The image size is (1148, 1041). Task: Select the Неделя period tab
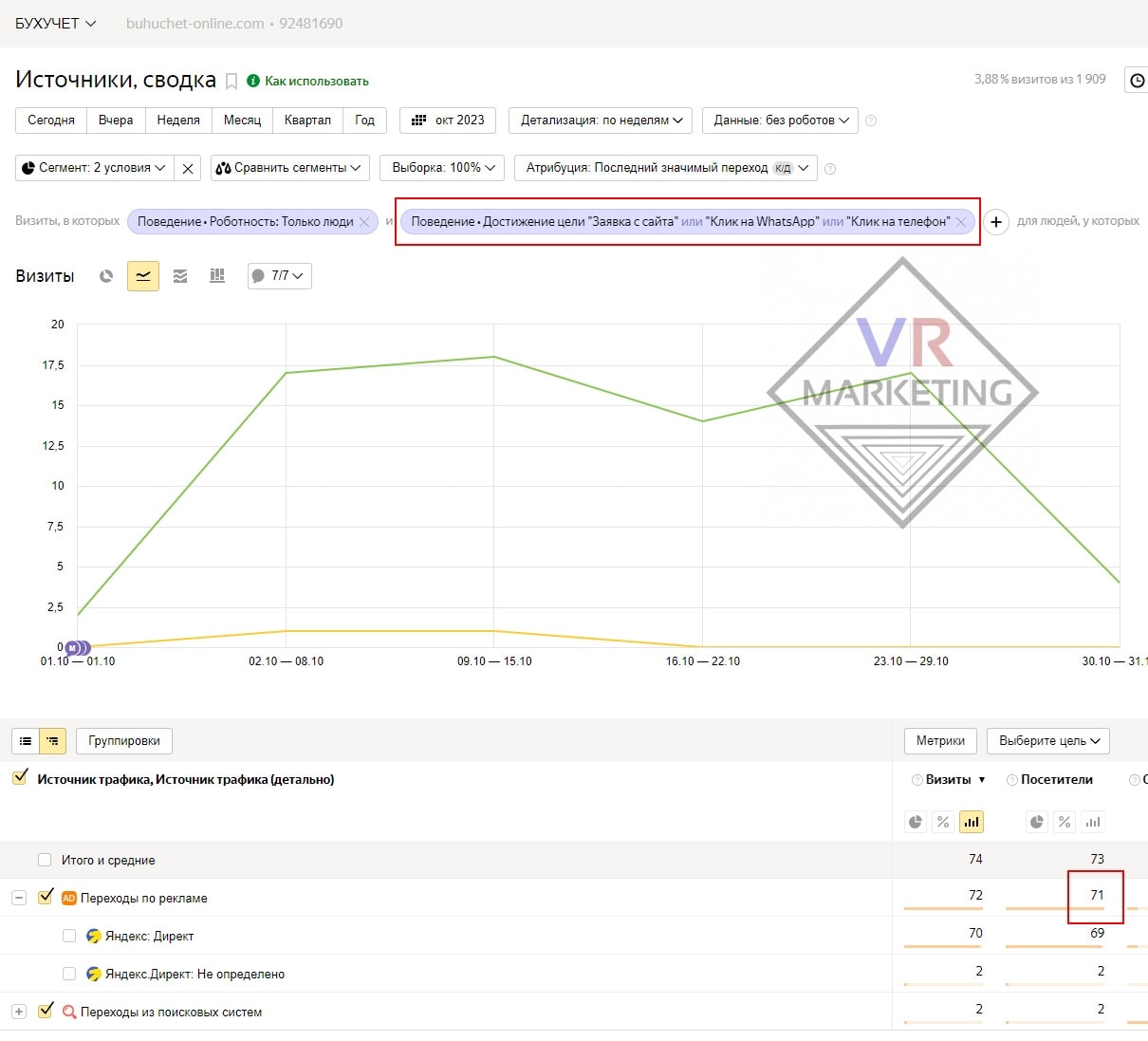pyautogui.click(x=178, y=121)
